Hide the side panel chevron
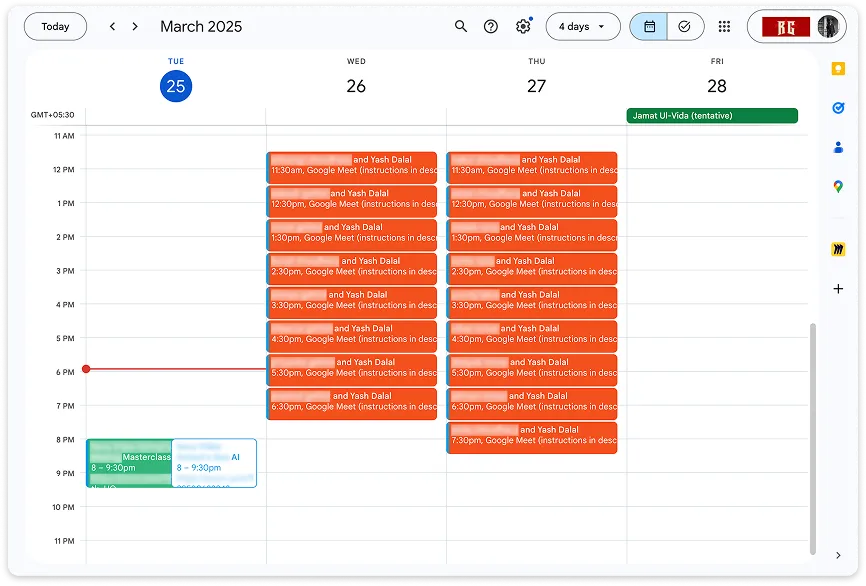The image size is (866, 586). pos(838,555)
